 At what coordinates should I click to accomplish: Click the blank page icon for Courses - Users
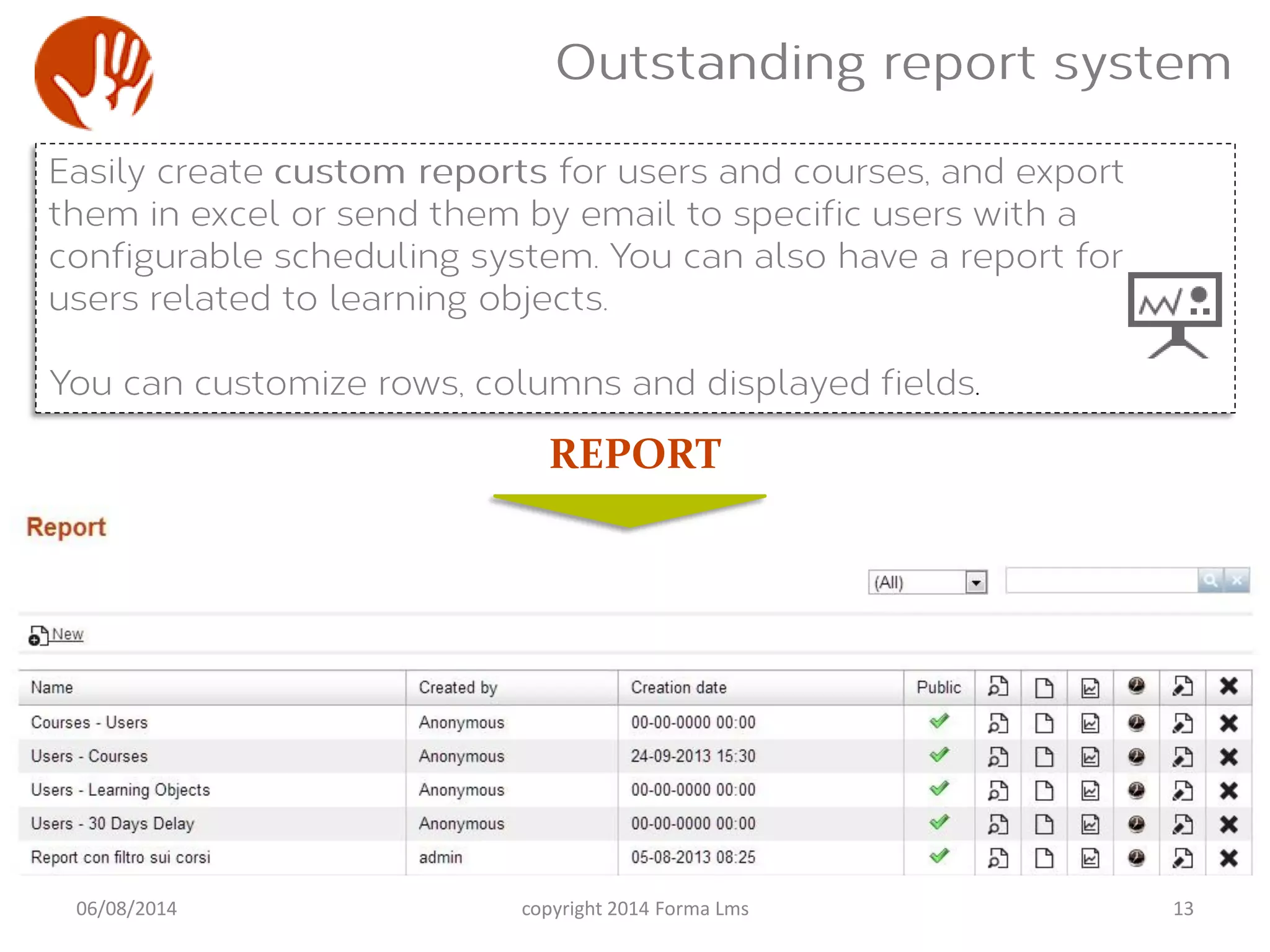(1044, 723)
